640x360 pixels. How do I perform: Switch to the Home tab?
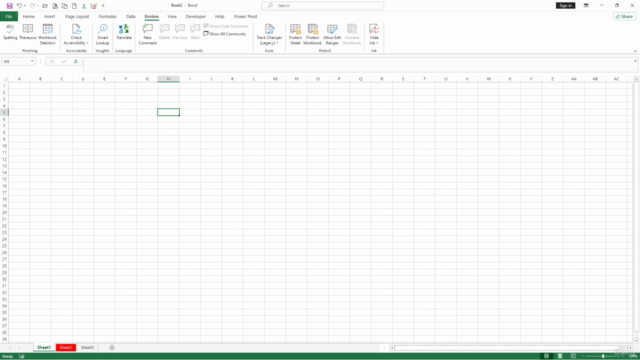coord(29,17)
